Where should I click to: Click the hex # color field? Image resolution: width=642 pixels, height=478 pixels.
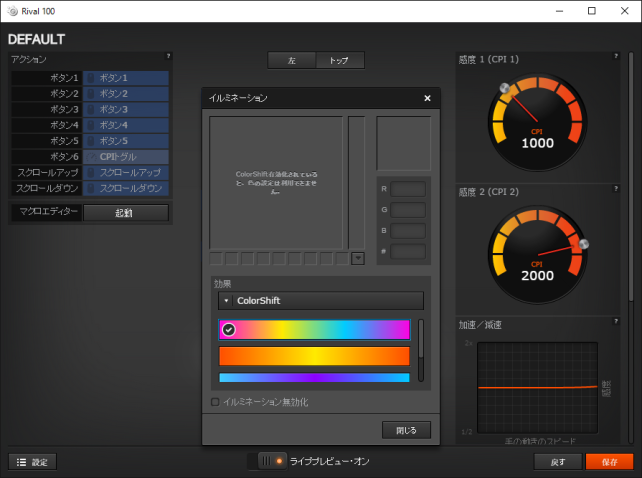408,251
